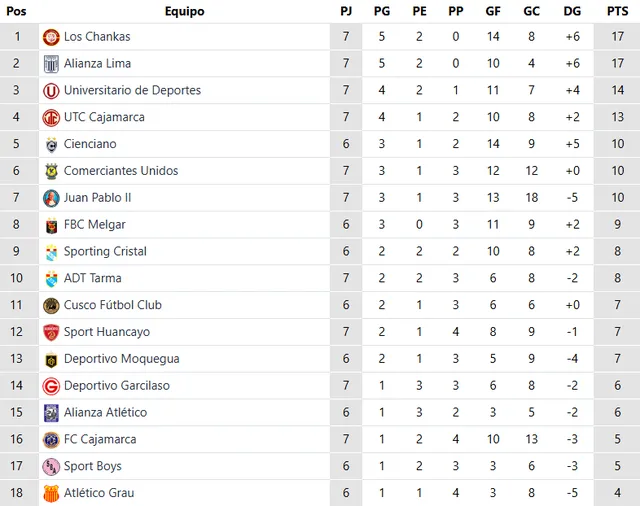
Task: Click the Cusco Fútbol Club name
Action: pos(112,305)
